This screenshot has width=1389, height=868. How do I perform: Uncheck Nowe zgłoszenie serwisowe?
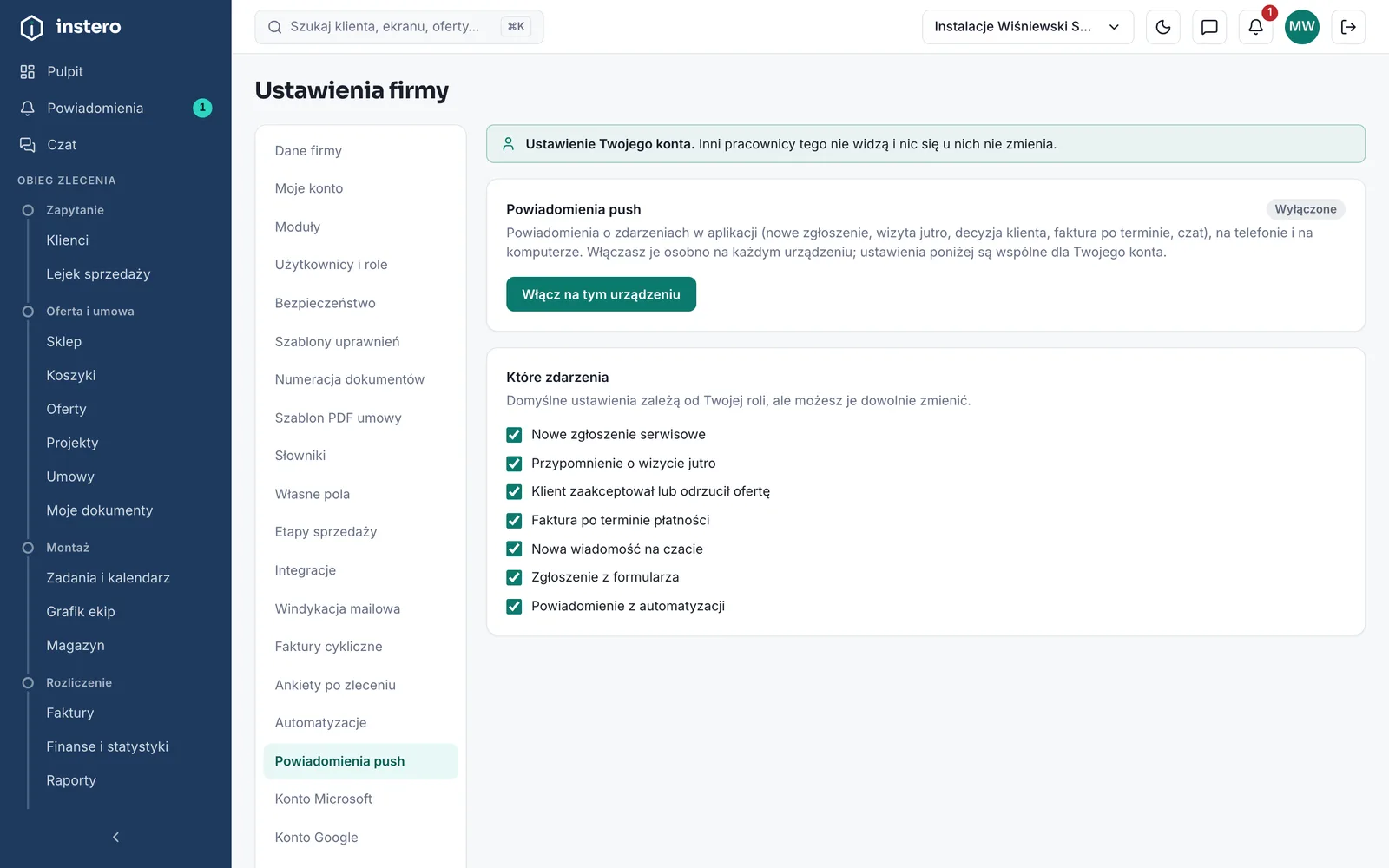click(514, 435)
